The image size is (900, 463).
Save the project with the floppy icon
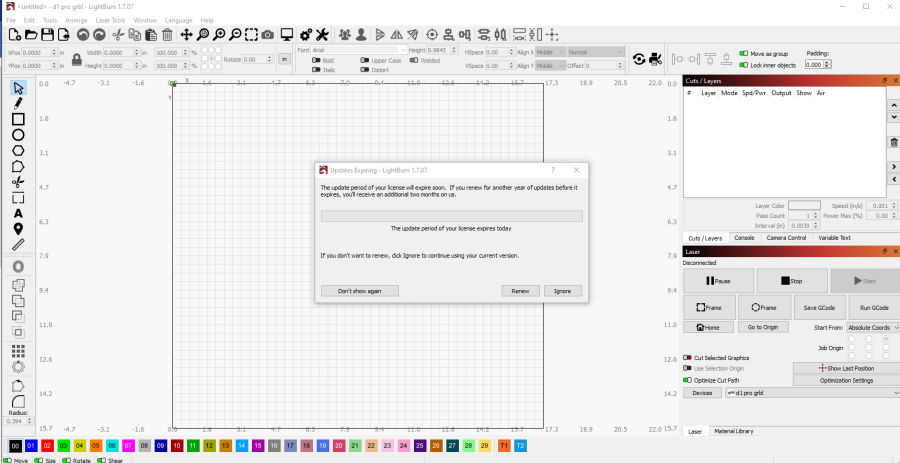[47, 34]
